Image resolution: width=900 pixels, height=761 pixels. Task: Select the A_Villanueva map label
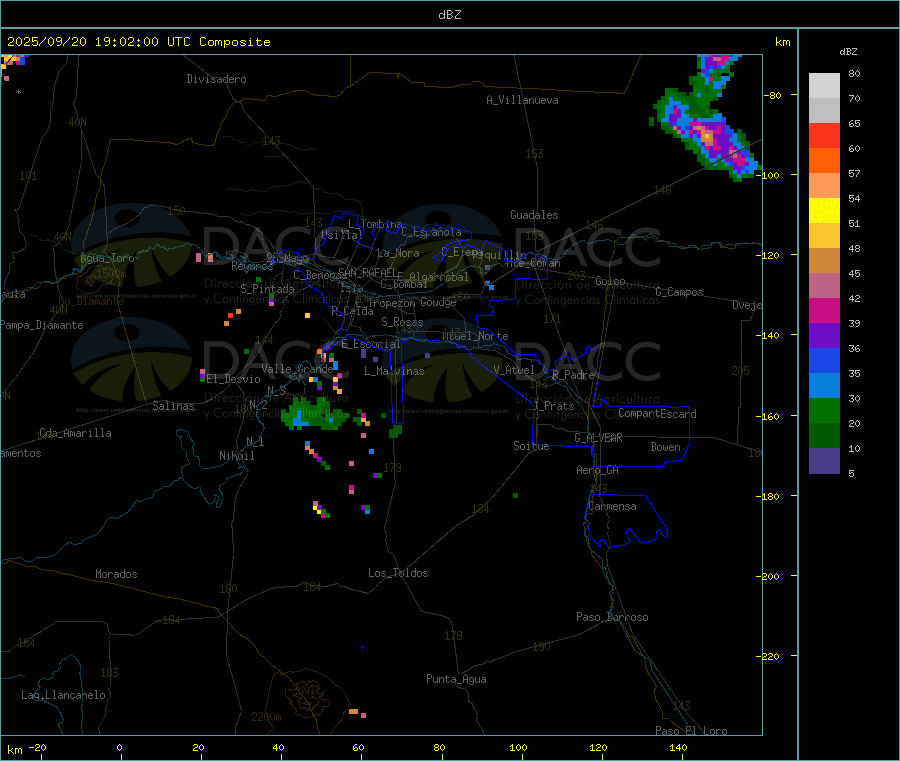(522, 100)
